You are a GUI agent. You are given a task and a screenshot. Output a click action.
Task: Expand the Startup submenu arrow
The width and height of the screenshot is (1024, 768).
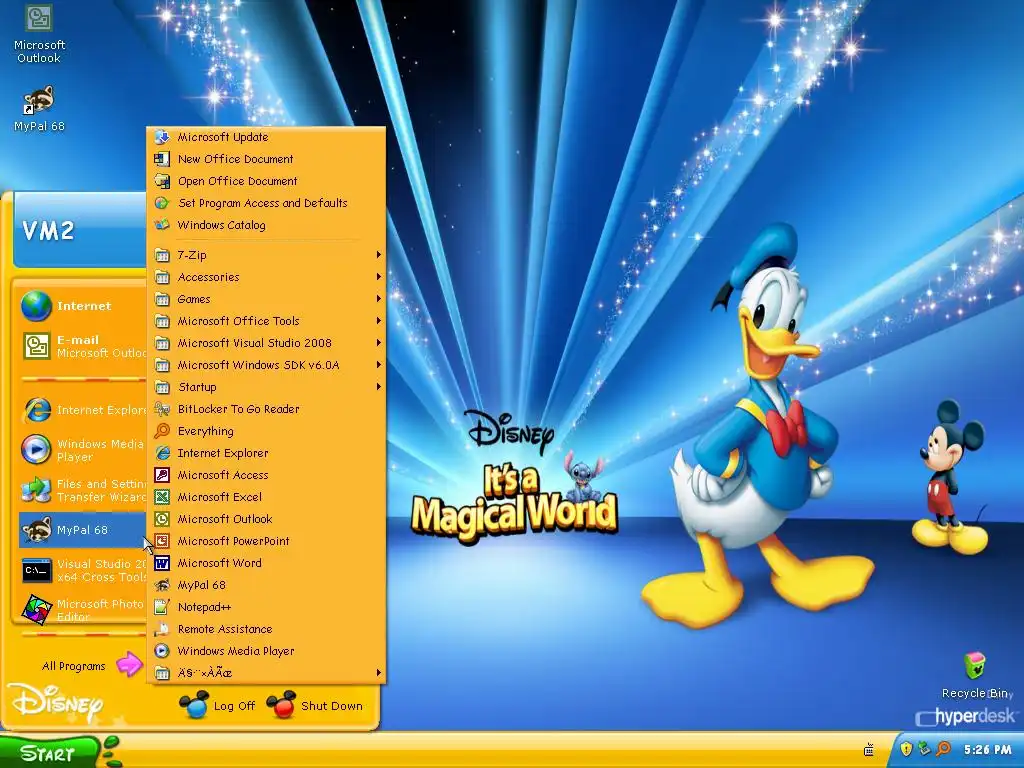[378, 387]
